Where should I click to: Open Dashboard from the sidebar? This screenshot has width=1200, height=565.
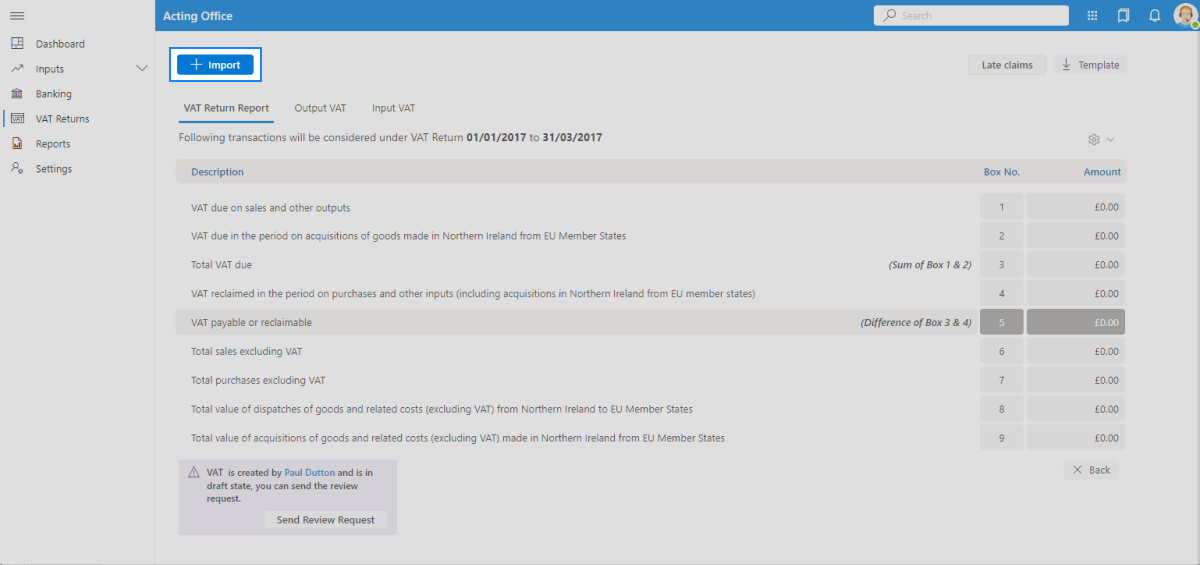coord(60,44)
